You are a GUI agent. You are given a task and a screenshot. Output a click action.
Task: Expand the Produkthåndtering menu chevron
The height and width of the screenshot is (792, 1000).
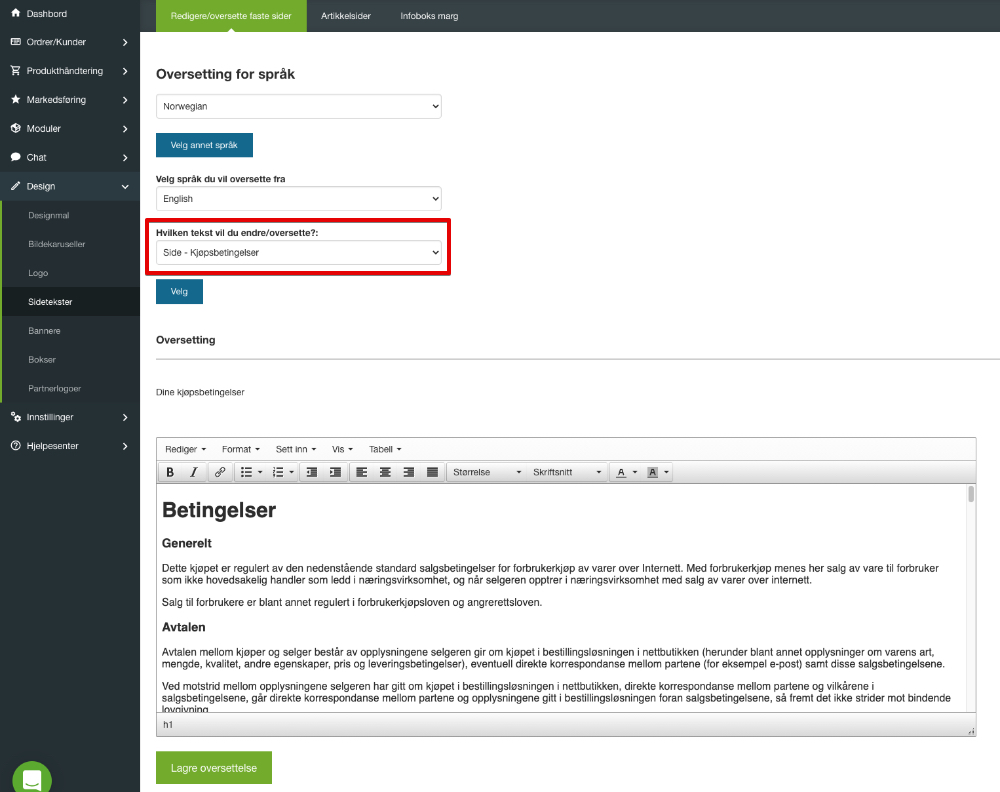[x=125, y=71]
